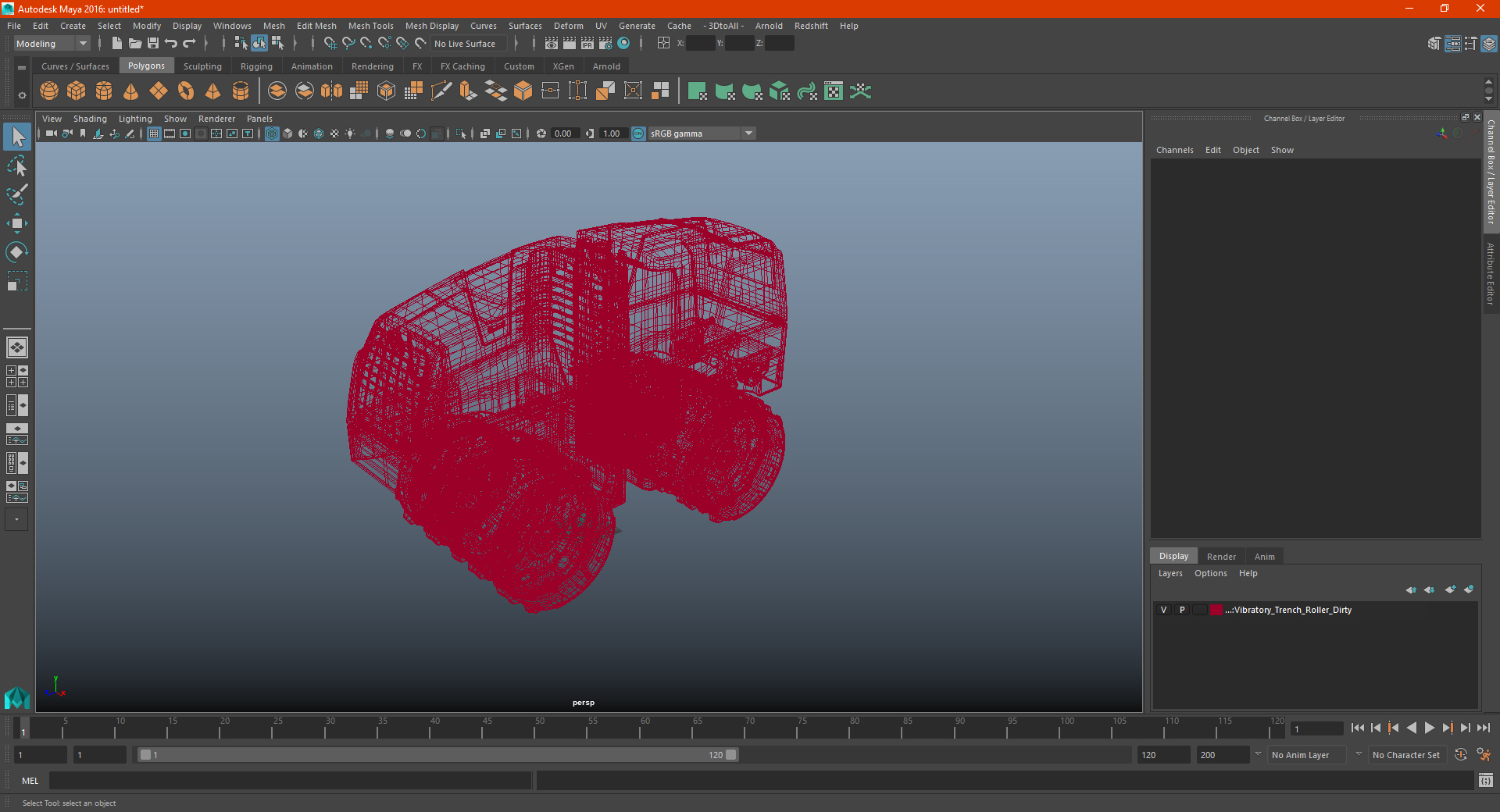Click the Save scene icon

153,44
